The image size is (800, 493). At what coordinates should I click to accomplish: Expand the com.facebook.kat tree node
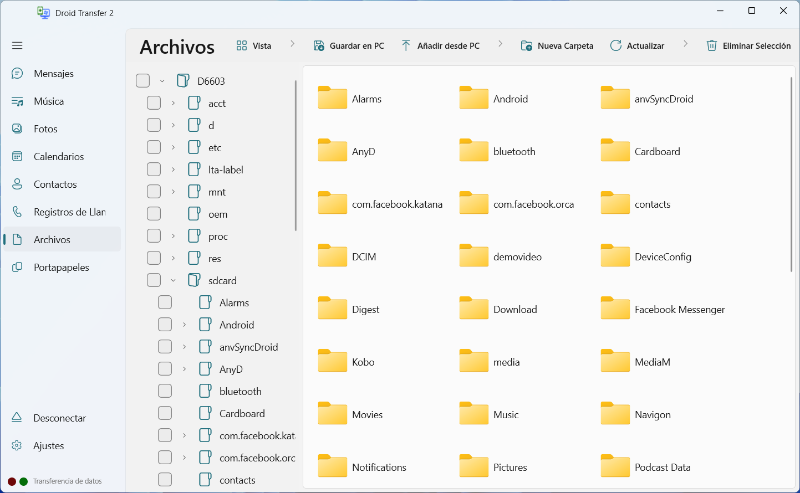coord(184,435)
